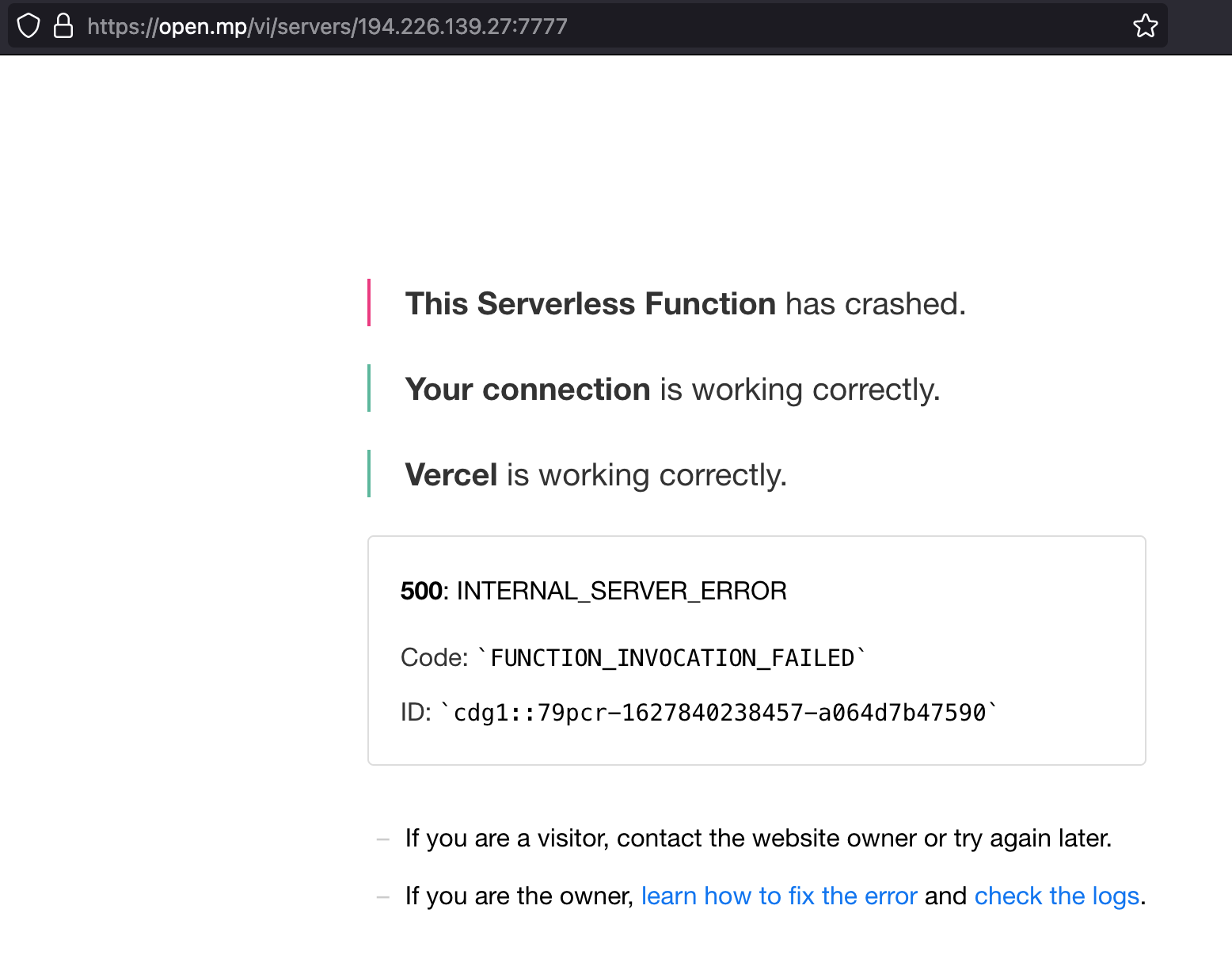Screen dimensions: 1232x974
Task: Click inside the error details box
Action: coord(756,649)
